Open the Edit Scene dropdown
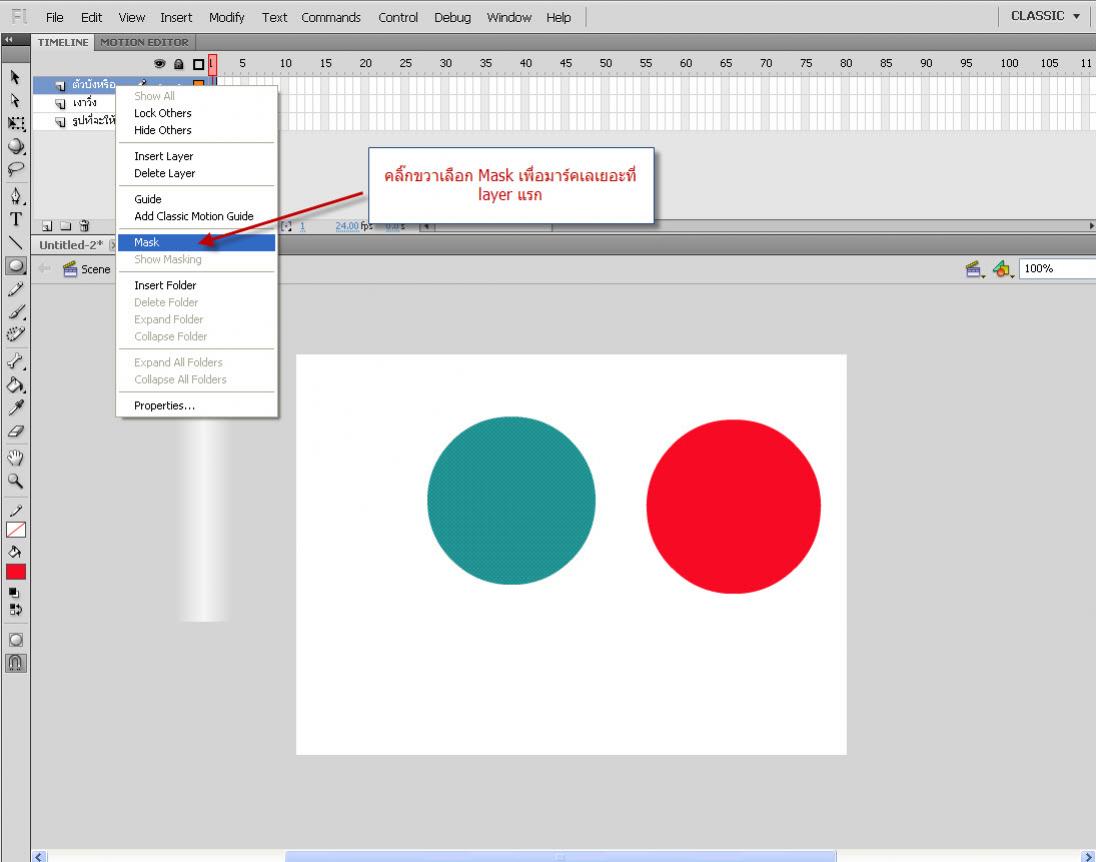This screenshot has width=1096, height=862. pos(975,269)
